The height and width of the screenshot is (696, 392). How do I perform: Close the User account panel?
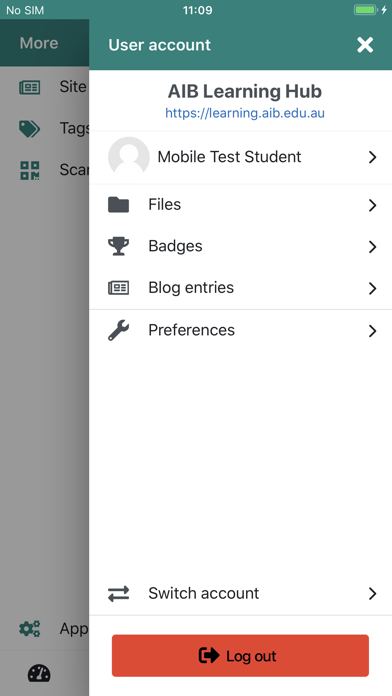[x=365, y=45]
